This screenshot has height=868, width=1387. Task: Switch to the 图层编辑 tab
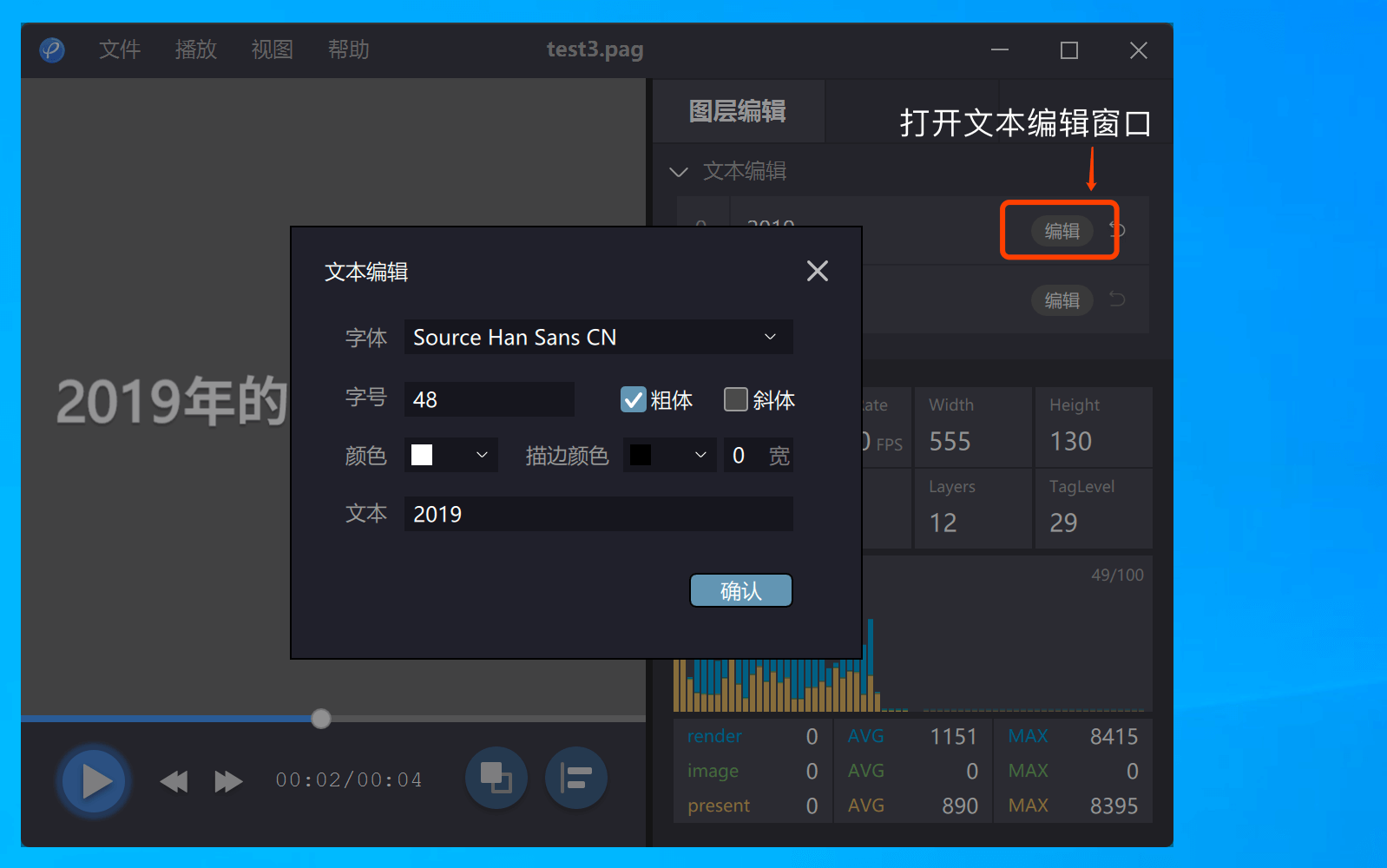click(738, 111)
